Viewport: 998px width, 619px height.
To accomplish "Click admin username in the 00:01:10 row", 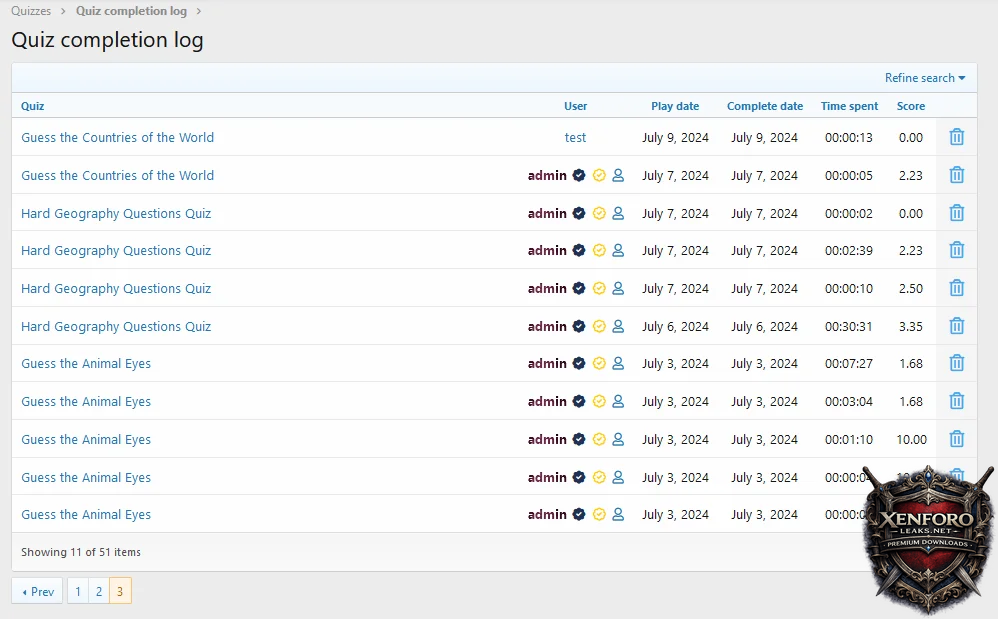I will click(547, 439).
